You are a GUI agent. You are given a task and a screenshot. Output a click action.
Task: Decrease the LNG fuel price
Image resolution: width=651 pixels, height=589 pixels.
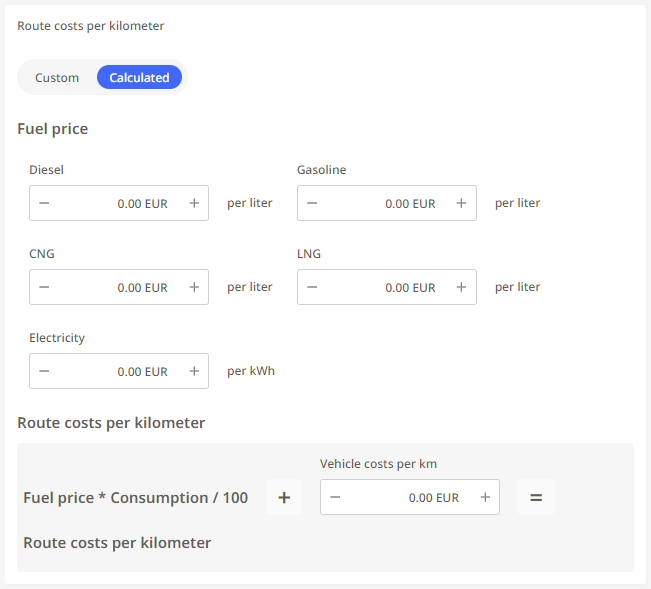pos(312,287)
